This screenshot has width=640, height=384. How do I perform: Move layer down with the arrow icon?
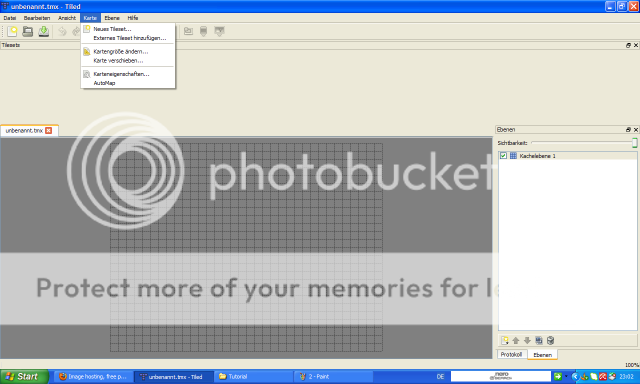[x=527, y=340]
